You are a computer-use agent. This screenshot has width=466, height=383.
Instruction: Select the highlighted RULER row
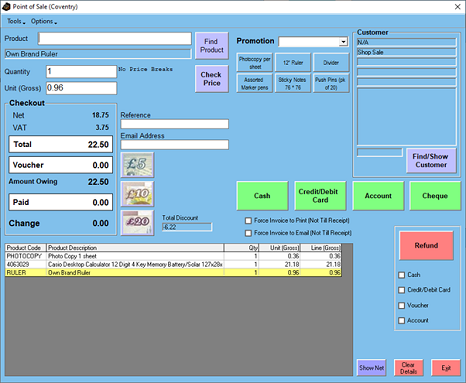pyautogui.click(x=173, y=273)
